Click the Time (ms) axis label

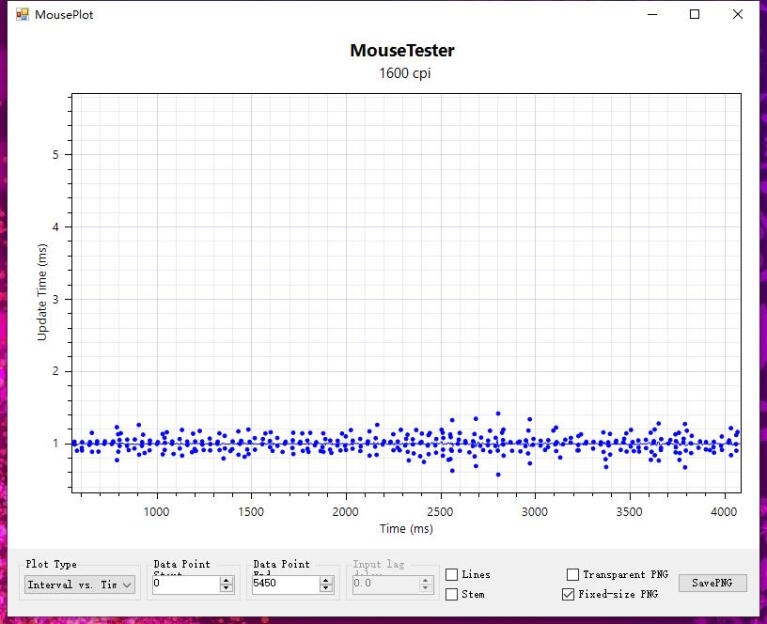pos(406,528)
